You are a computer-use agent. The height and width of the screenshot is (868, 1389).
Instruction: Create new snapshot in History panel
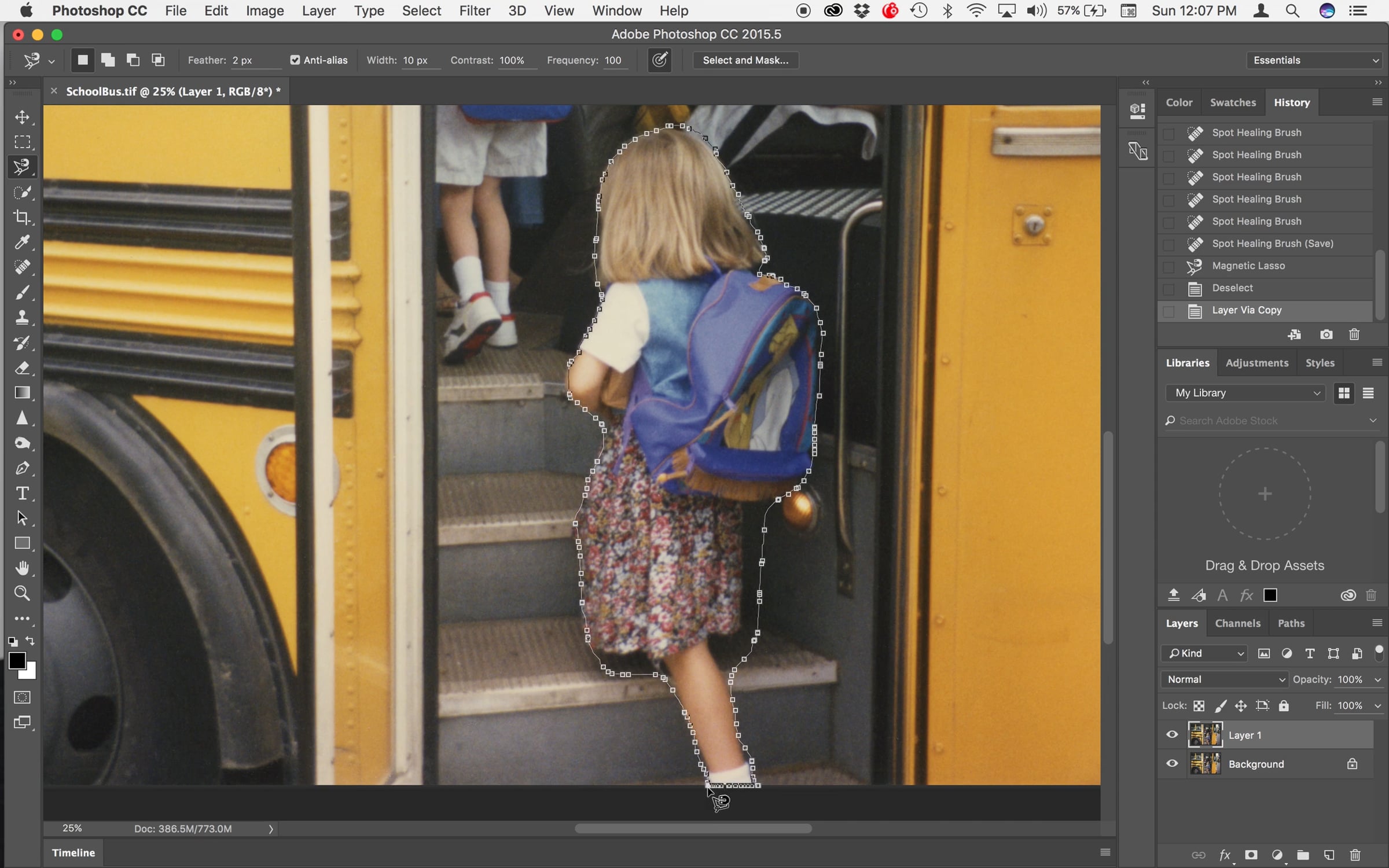[1326, 334]
